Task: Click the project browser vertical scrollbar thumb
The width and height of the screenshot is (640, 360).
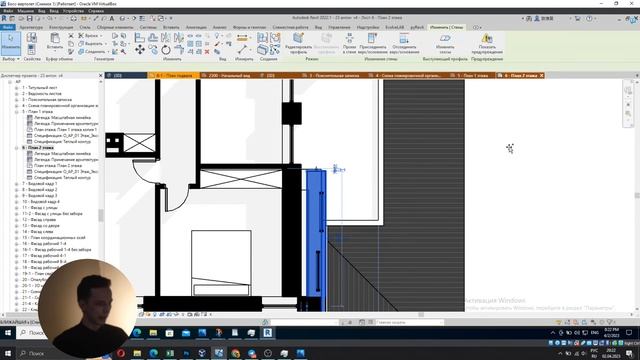Action: pyautogui.click(x=101, y=215)
